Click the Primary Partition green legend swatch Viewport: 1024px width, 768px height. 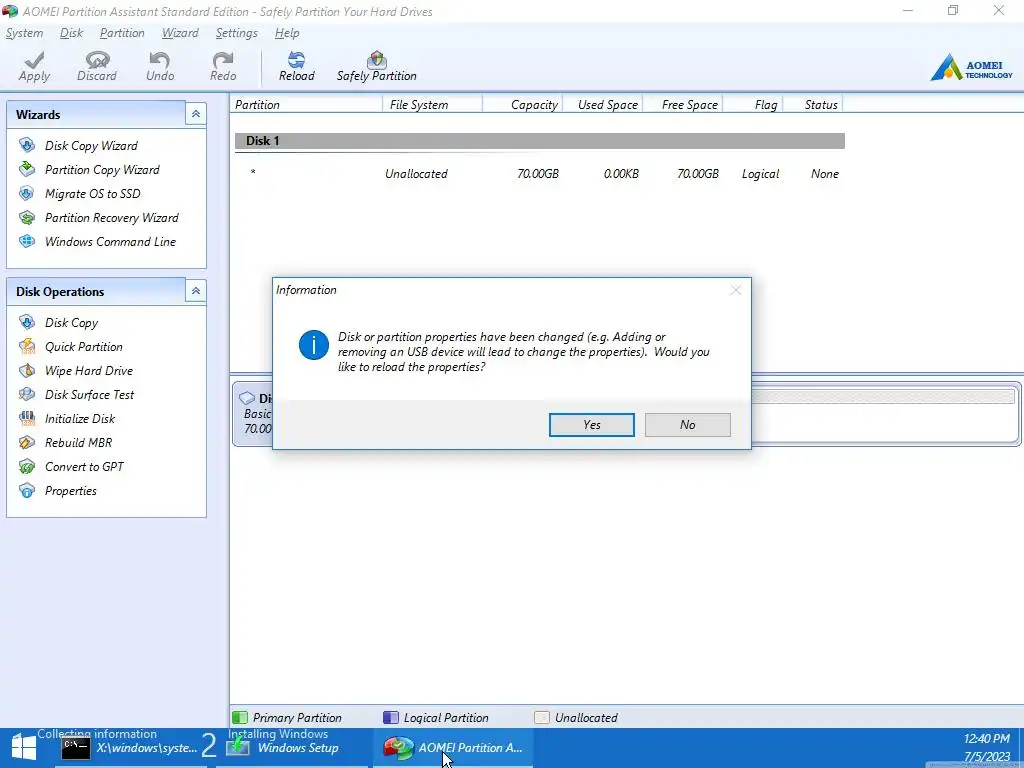click(240, 718)
